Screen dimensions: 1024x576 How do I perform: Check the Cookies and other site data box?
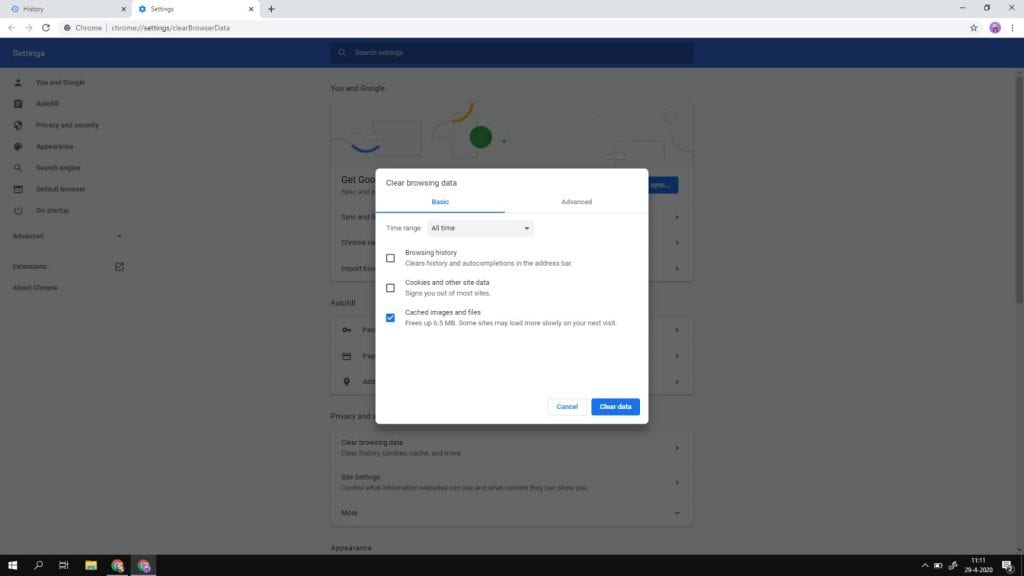[390, 288]
